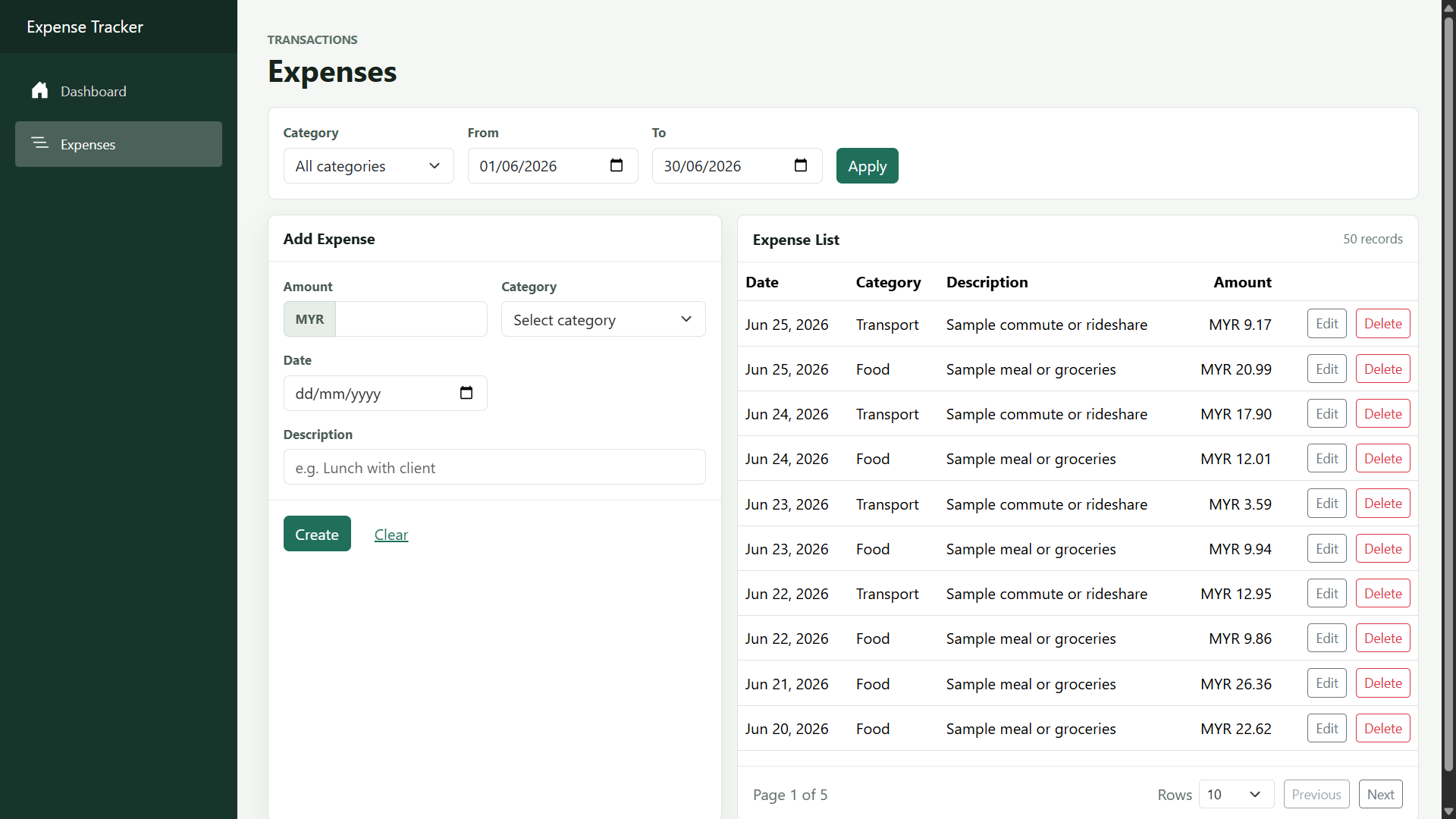Focus the Description input field

(494, 467)
